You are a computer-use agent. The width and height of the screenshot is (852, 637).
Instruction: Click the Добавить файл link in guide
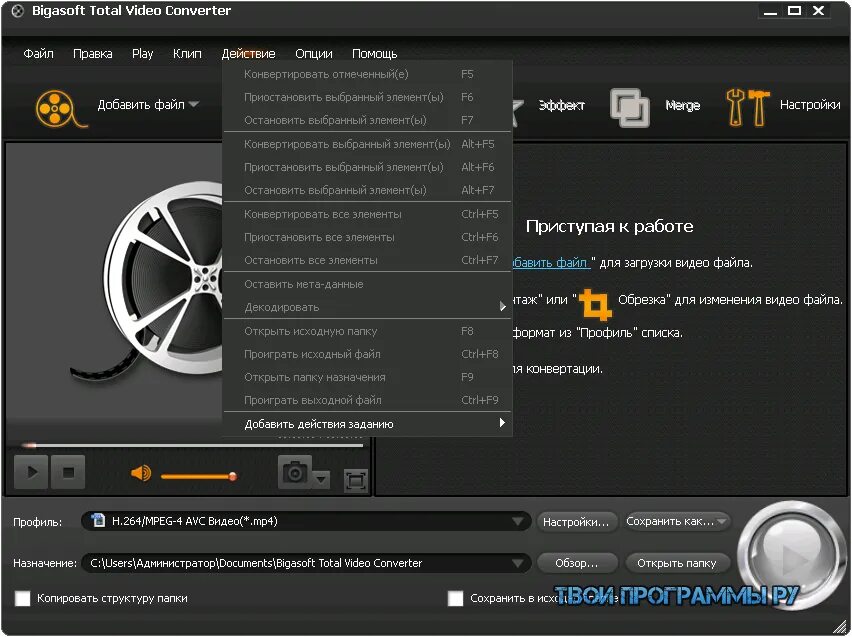pyautogui.click(x=550, y=263)
